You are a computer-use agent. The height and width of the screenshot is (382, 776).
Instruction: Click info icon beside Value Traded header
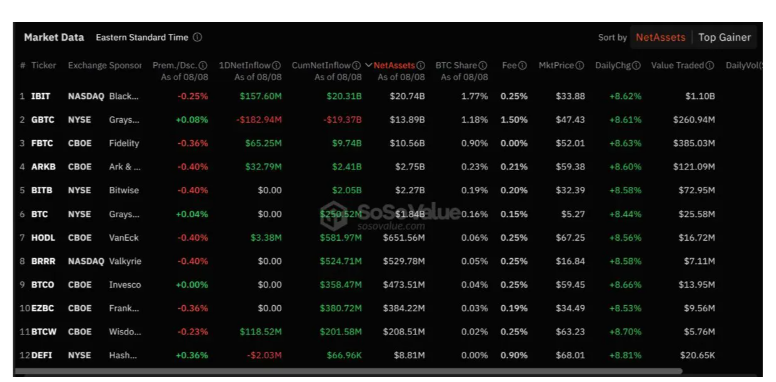(x=710, y=65)
